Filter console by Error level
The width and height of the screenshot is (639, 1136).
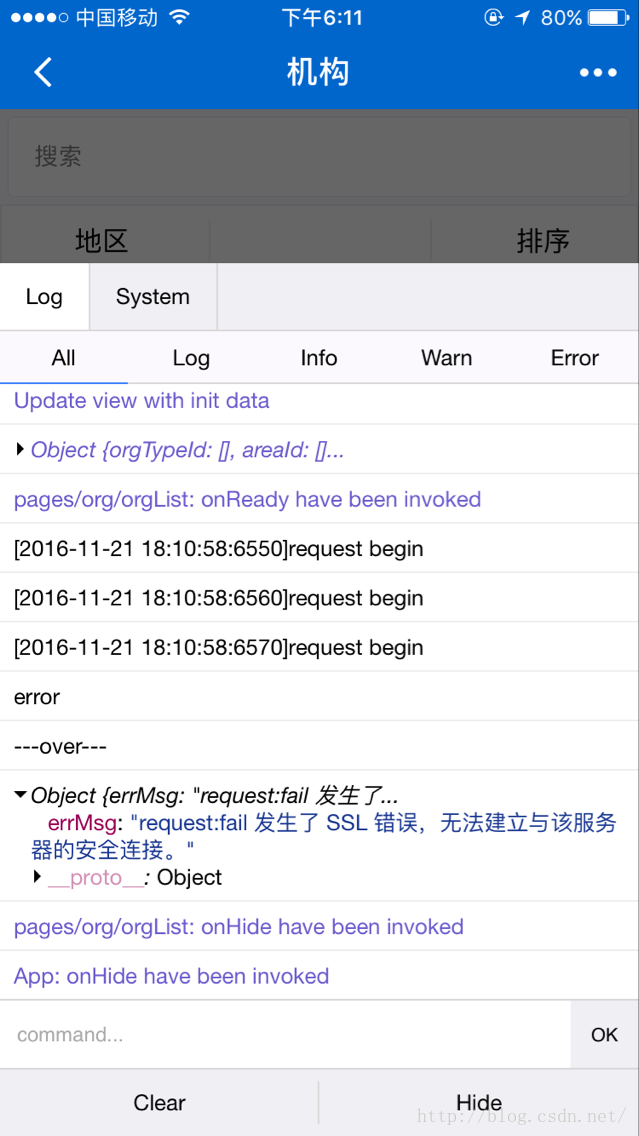(574, 358)
